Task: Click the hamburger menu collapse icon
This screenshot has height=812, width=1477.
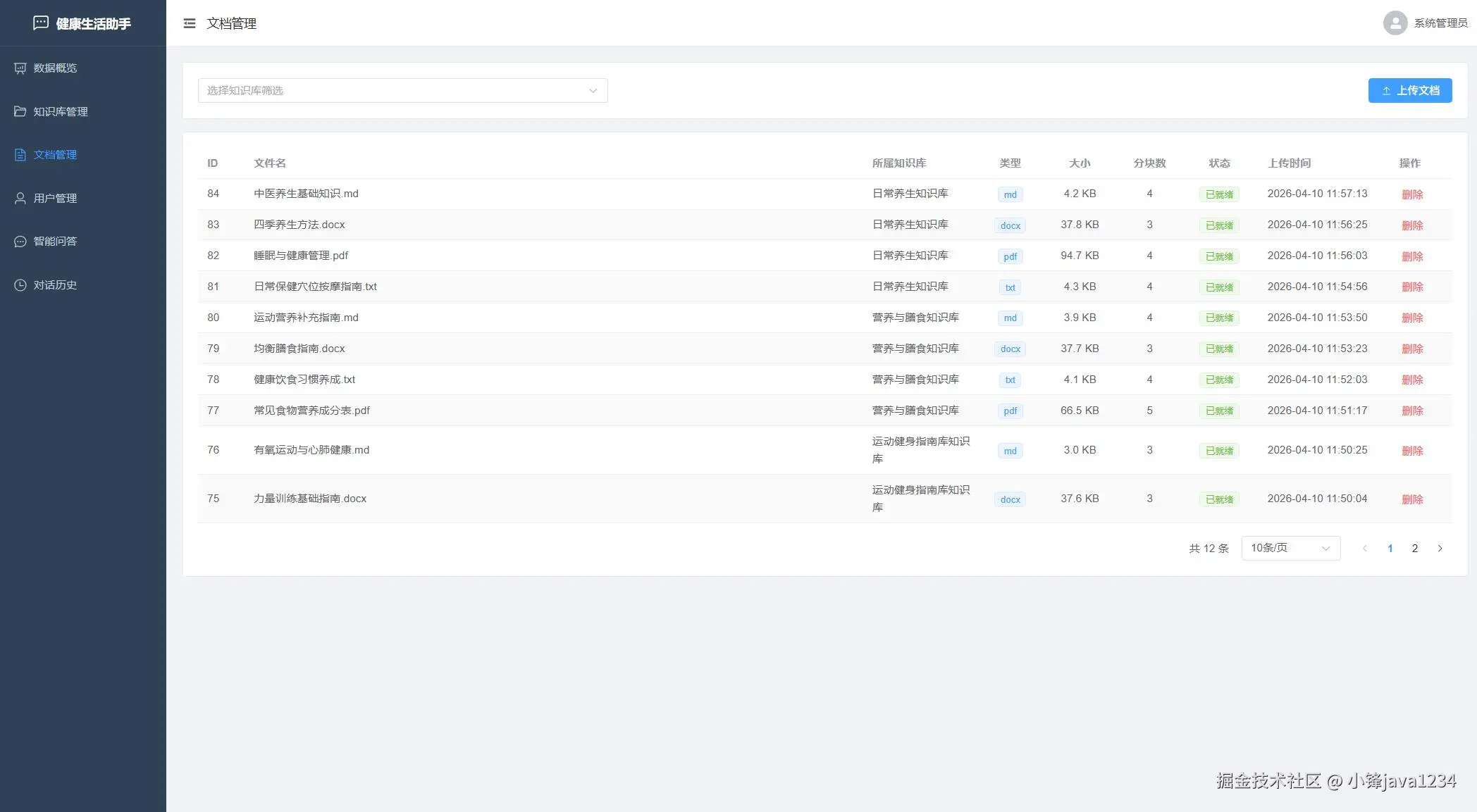Action: [189, 23]
